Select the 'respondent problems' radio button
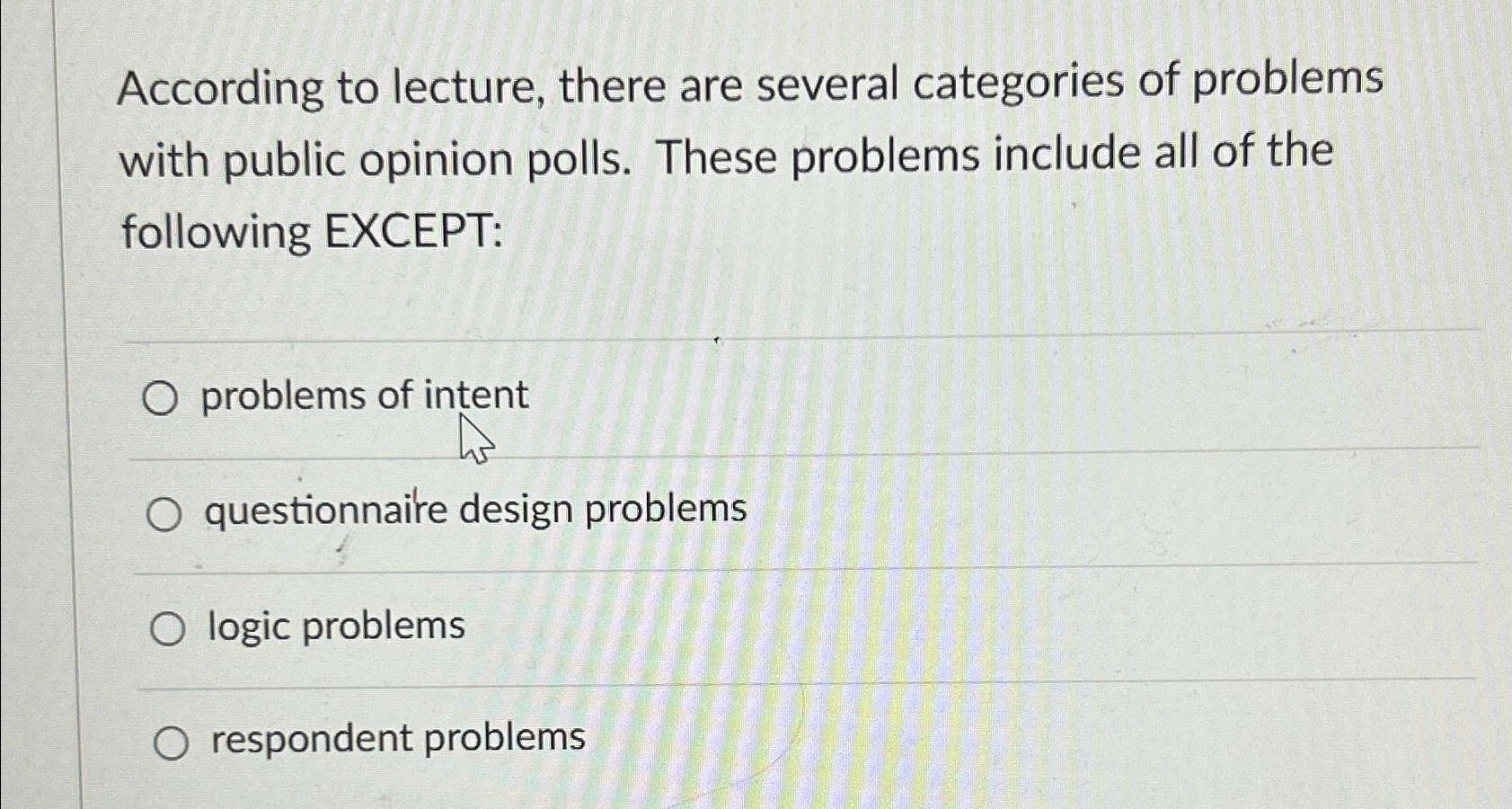This screenshot has width=1512, height=809. pos(172,742)
